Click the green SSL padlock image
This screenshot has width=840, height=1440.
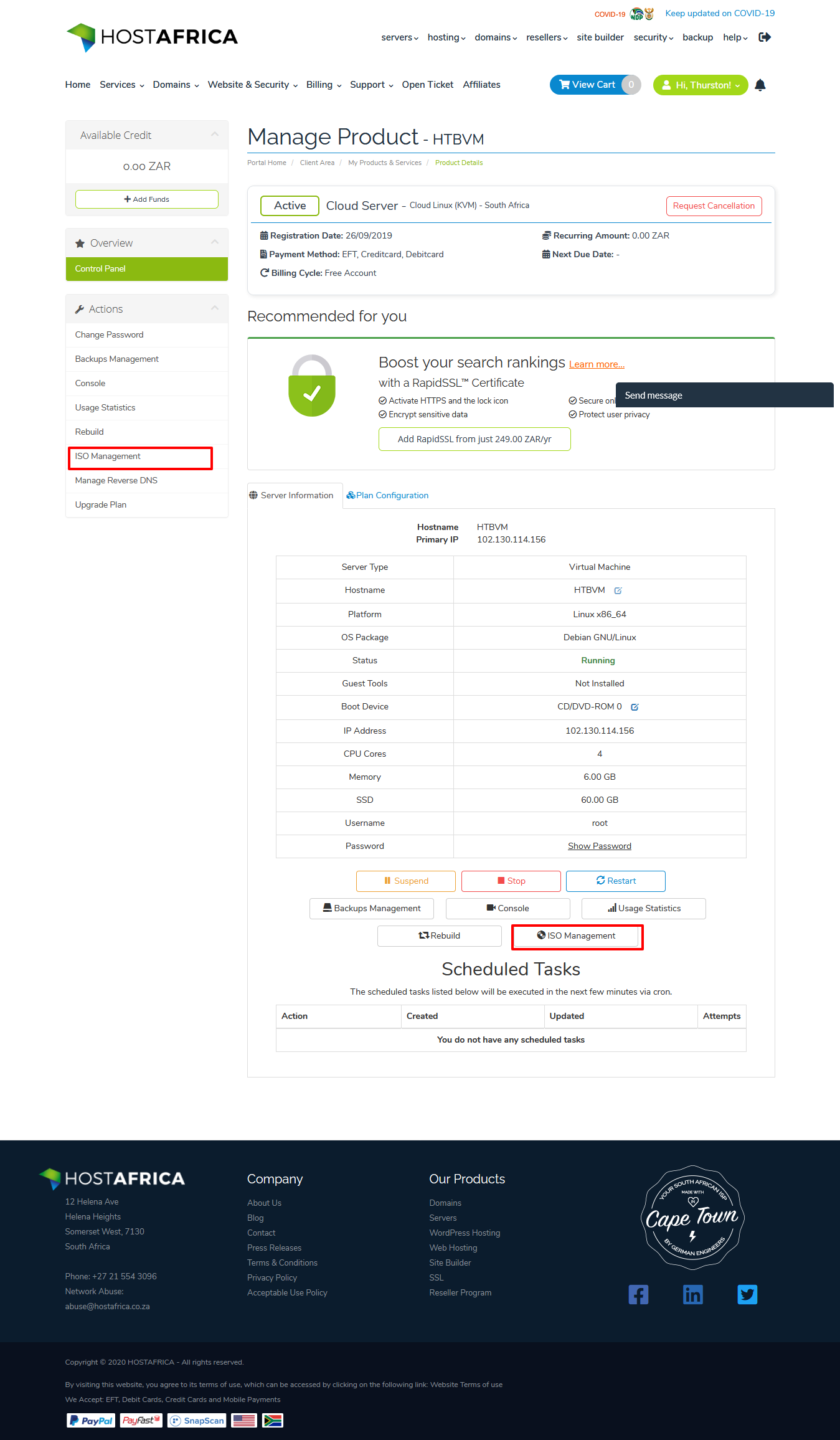[312, 386]
